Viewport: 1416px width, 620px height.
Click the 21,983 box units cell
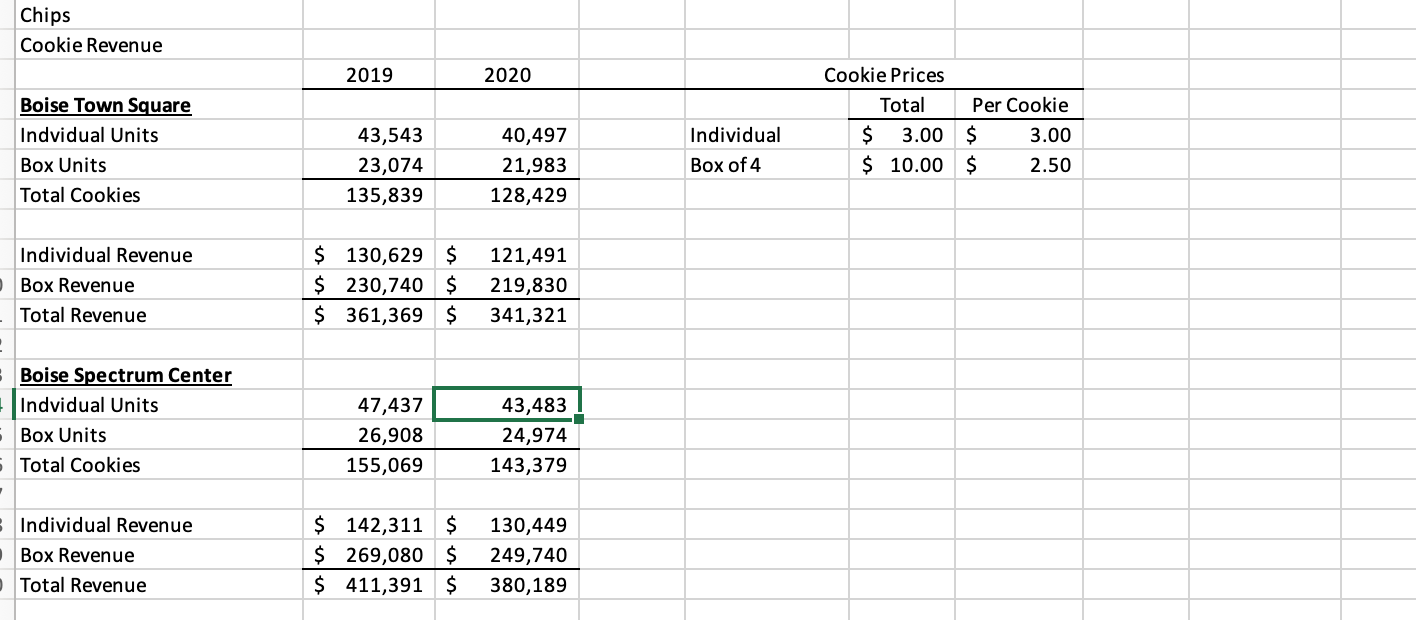tap(507, 165)
